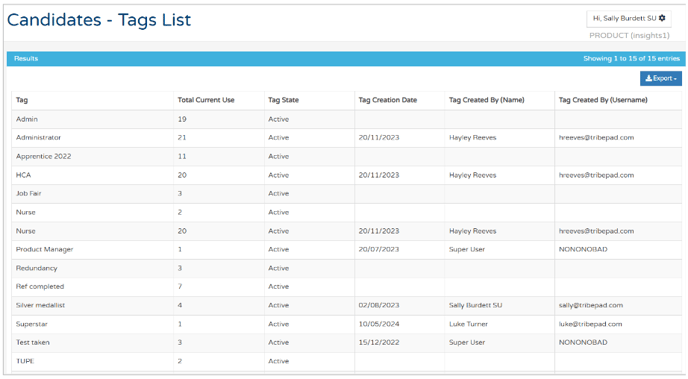Open the Hi, Sally Burdett SU user menu
This screenshot has height=379, width=688.
629,18
